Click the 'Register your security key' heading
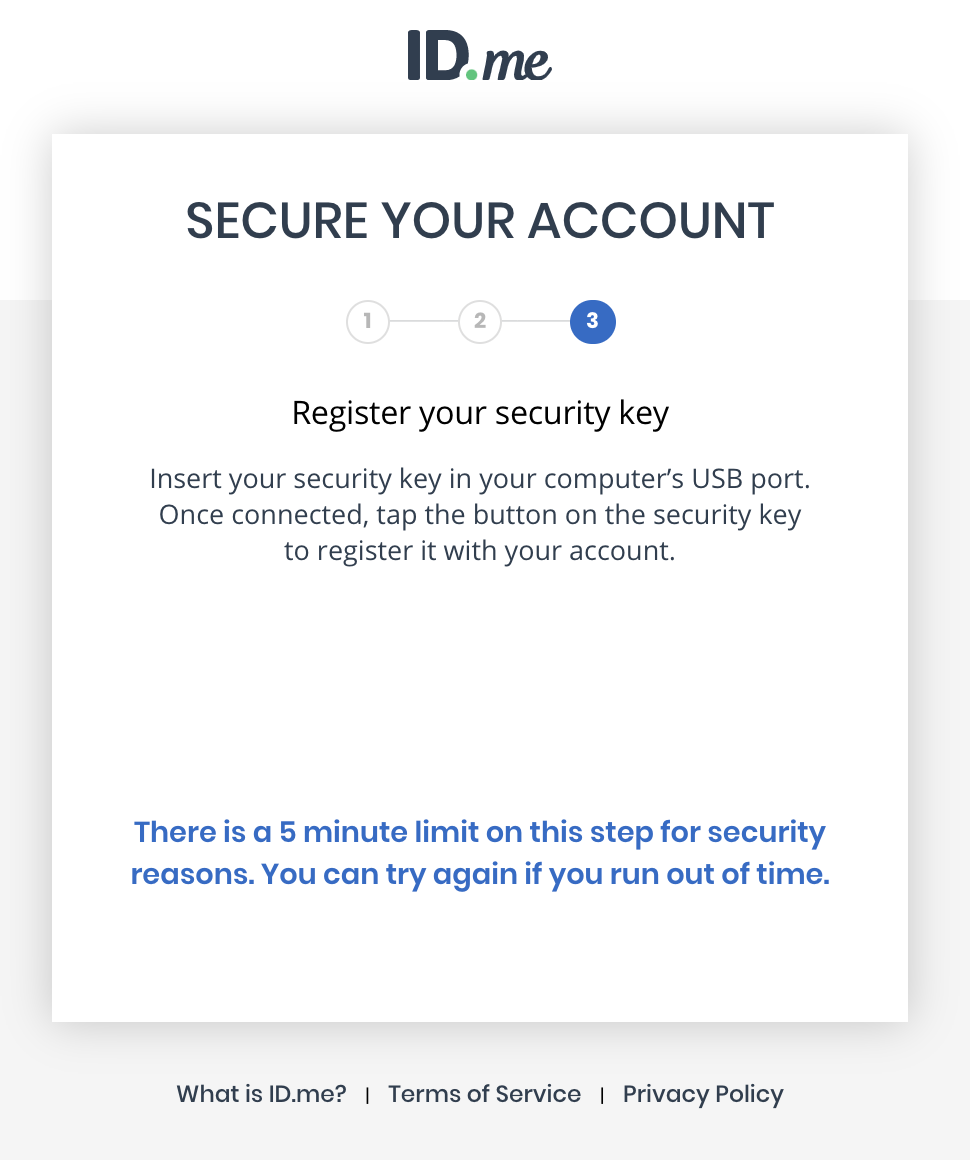Screen dimensions: 970x1160 tap(480, 412)
